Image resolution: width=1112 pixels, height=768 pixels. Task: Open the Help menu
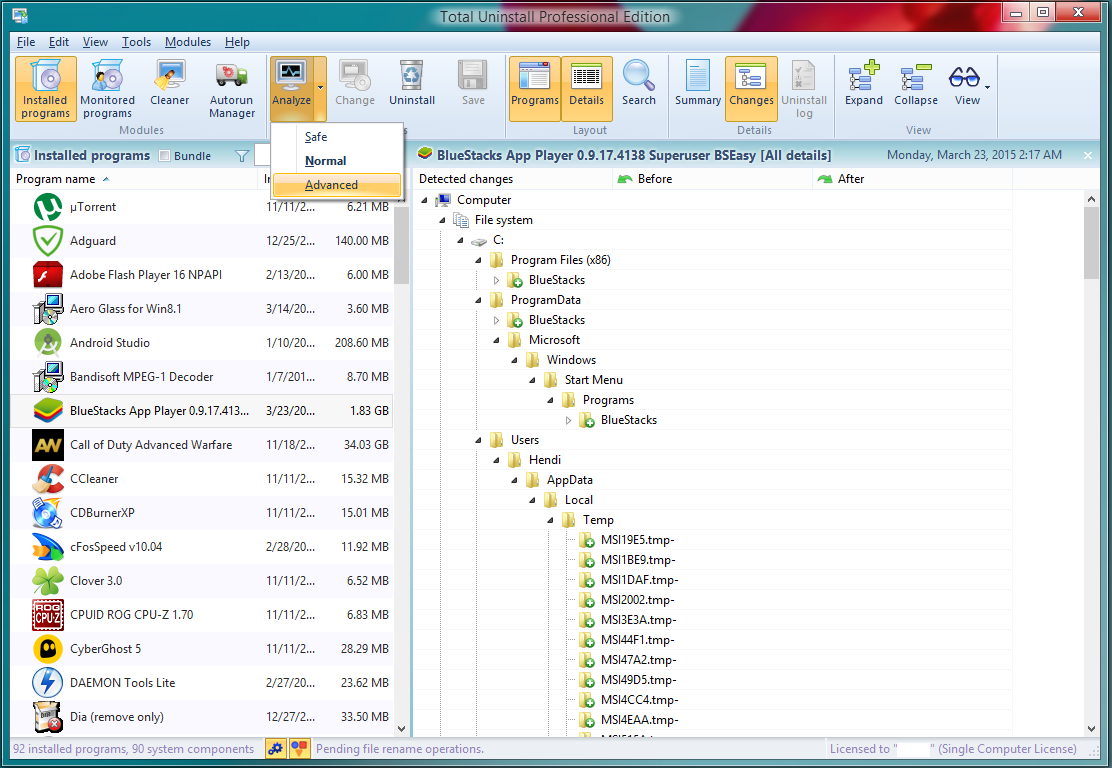(x=238, y=42)
